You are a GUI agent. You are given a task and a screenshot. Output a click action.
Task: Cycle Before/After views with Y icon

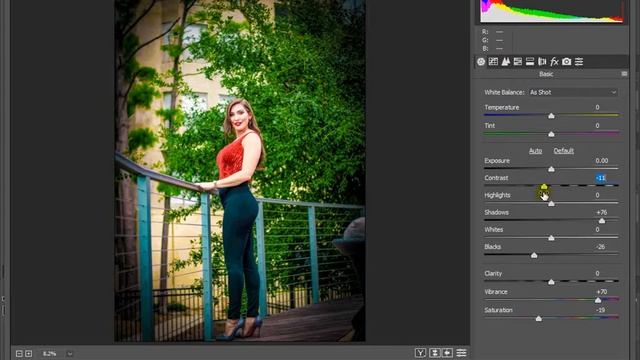[420, 353]
